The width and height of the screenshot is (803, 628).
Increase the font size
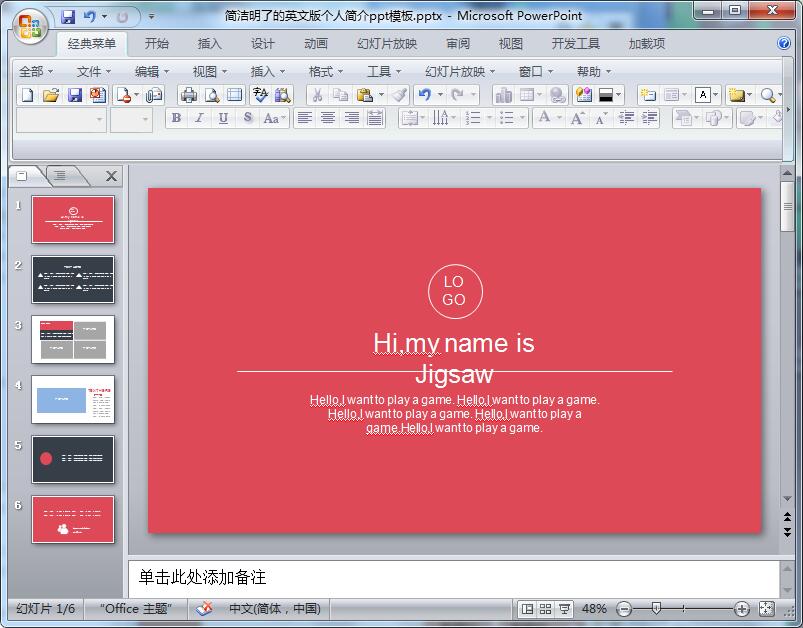coord(577,118)
